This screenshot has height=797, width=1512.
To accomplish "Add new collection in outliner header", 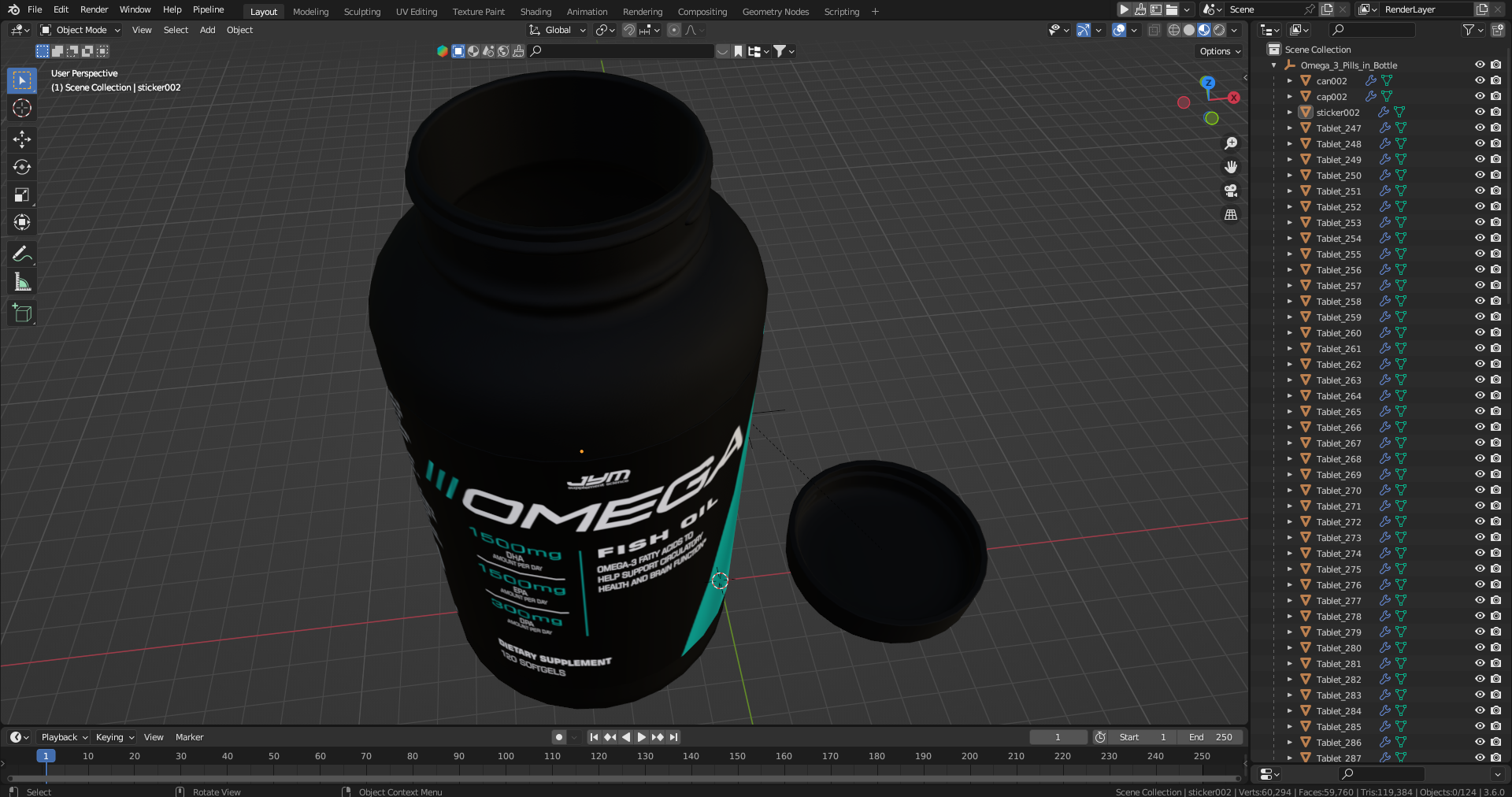I will click(x=1497, y=30).
